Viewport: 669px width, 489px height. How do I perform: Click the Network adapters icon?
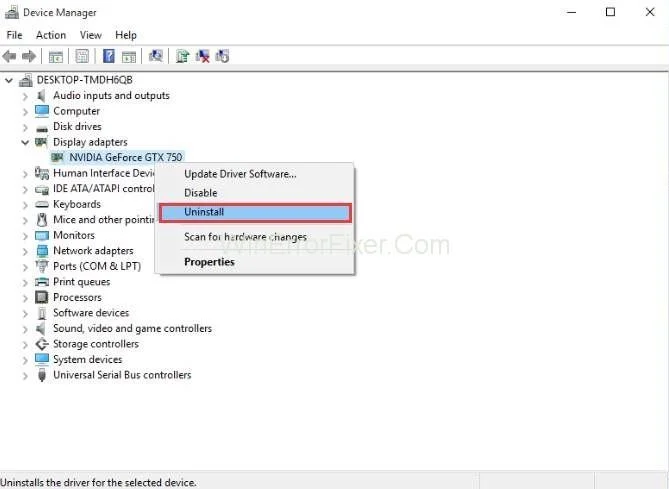tap(42, 251)
